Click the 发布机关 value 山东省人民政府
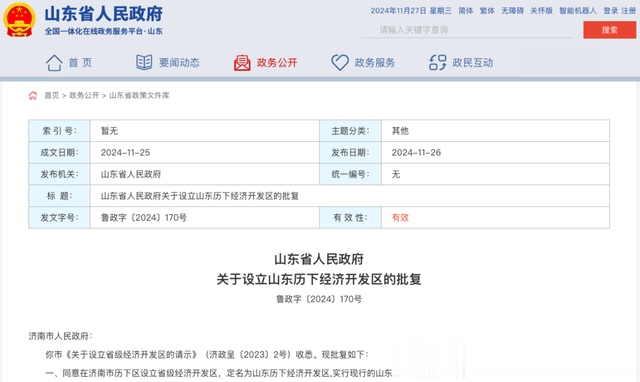 pyautogui.click(x=131, y=174)
